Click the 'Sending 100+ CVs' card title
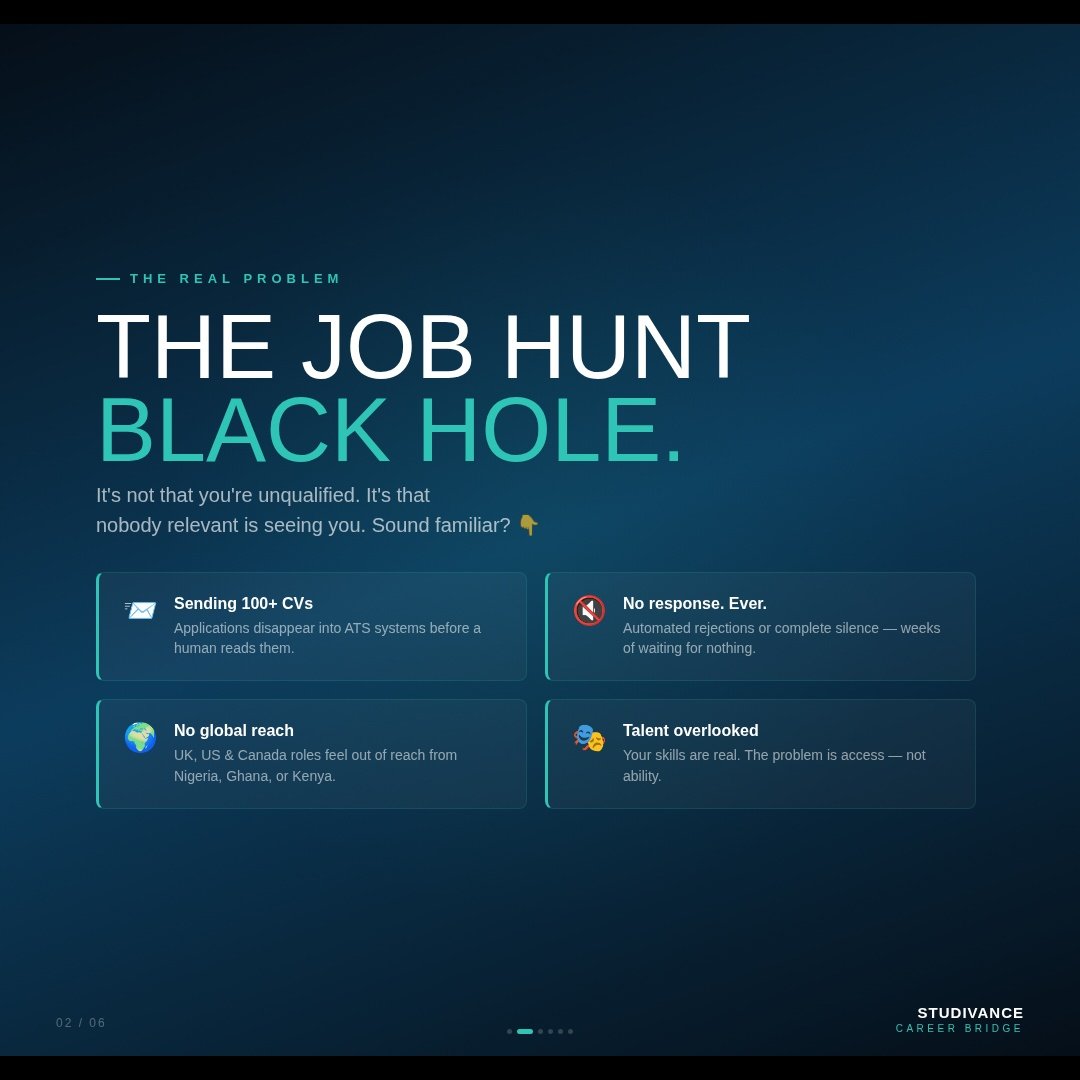Viewport: 1080px width, 1080px height. [x=243, y=603]
